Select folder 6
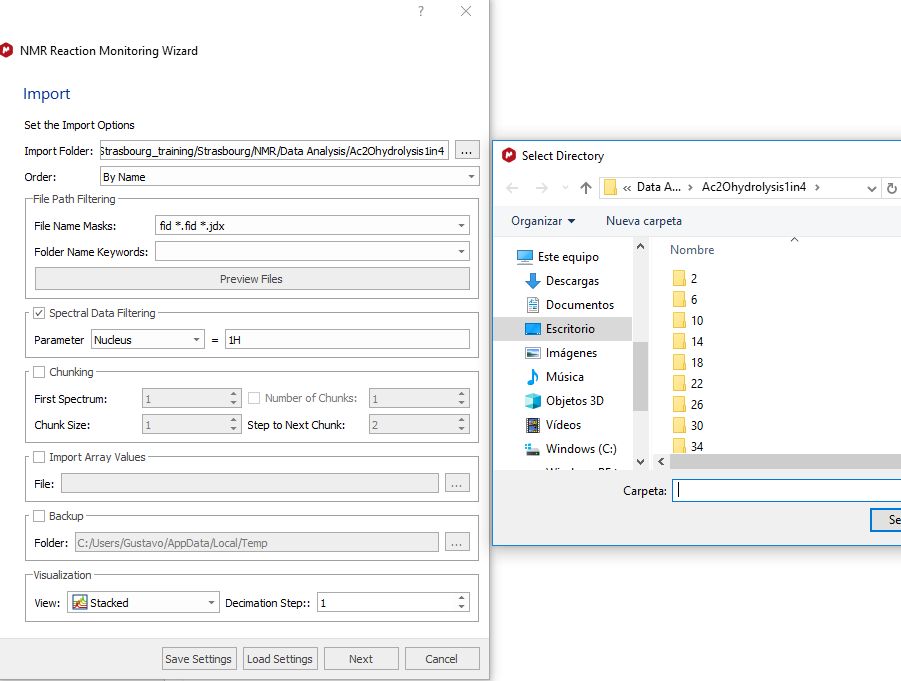This screenshot has height=681, width=901. 685,299
